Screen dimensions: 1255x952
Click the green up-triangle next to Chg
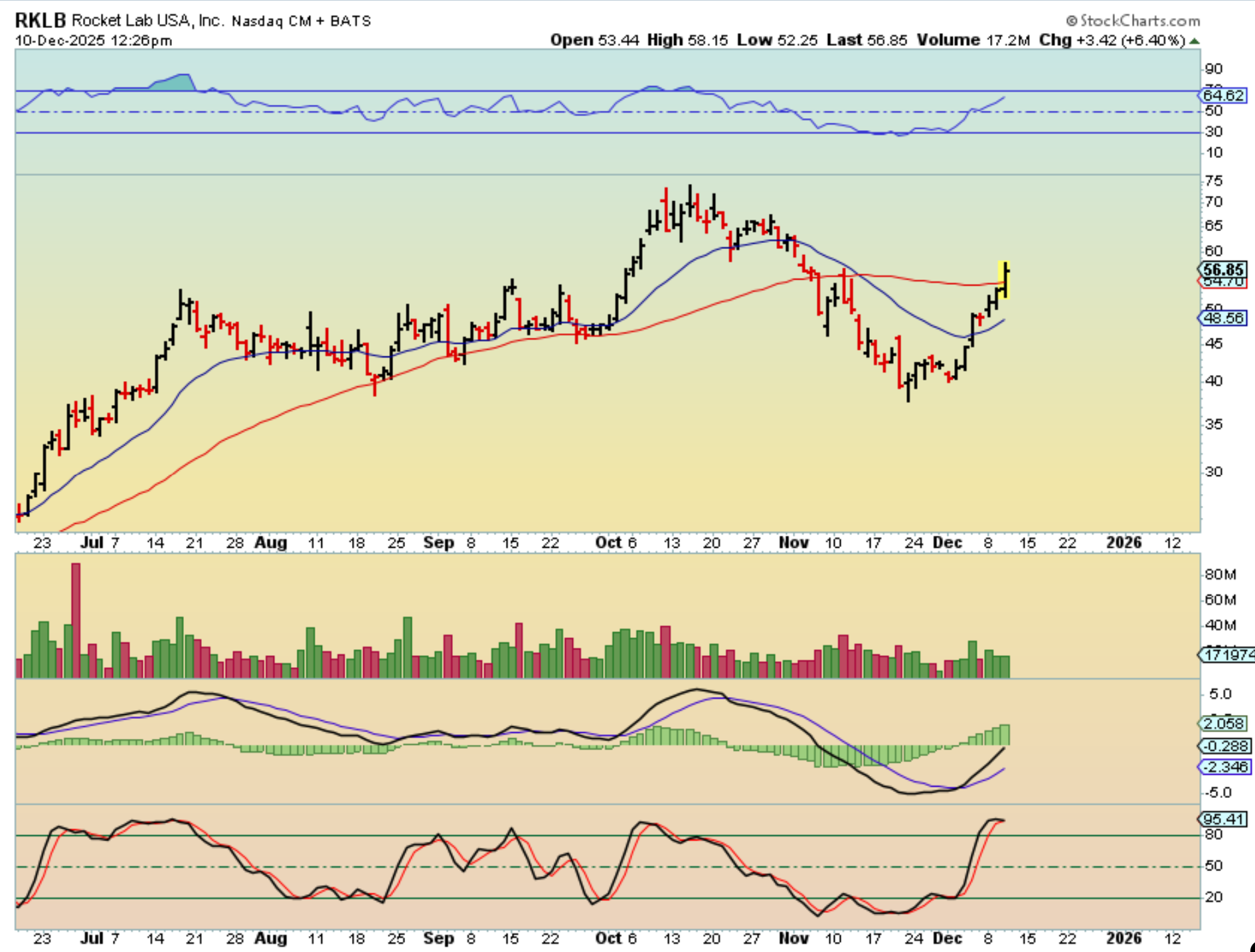tap(1195, 41)
